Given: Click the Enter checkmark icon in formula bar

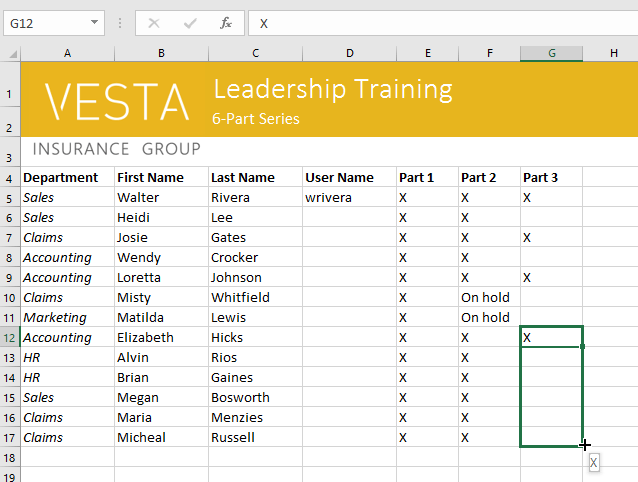Looking at the screenshot, I should pos(190,22).
